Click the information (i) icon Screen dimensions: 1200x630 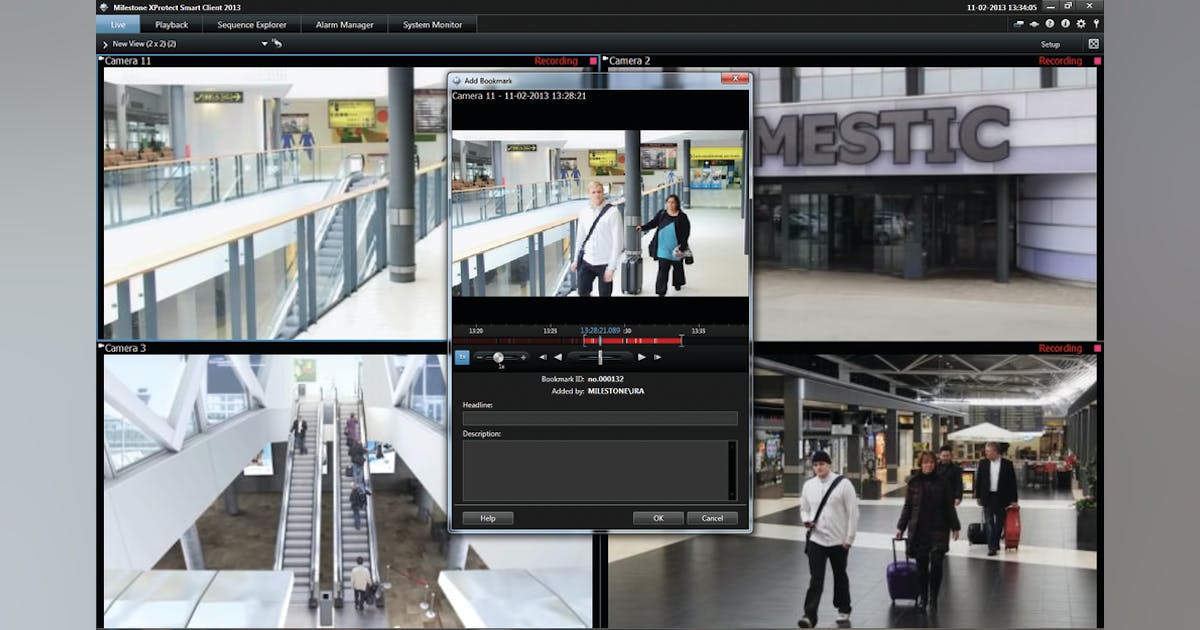click(1065, 23)
